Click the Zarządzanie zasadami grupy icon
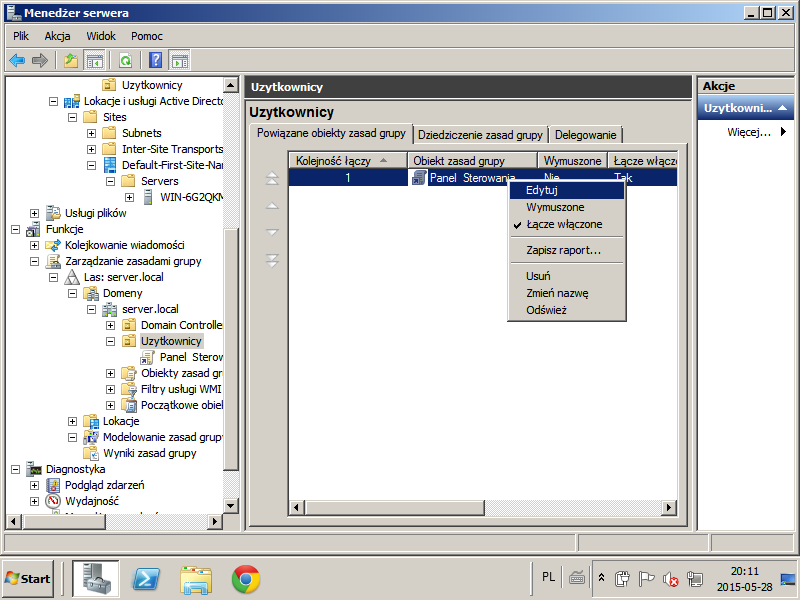 (53, 261)
